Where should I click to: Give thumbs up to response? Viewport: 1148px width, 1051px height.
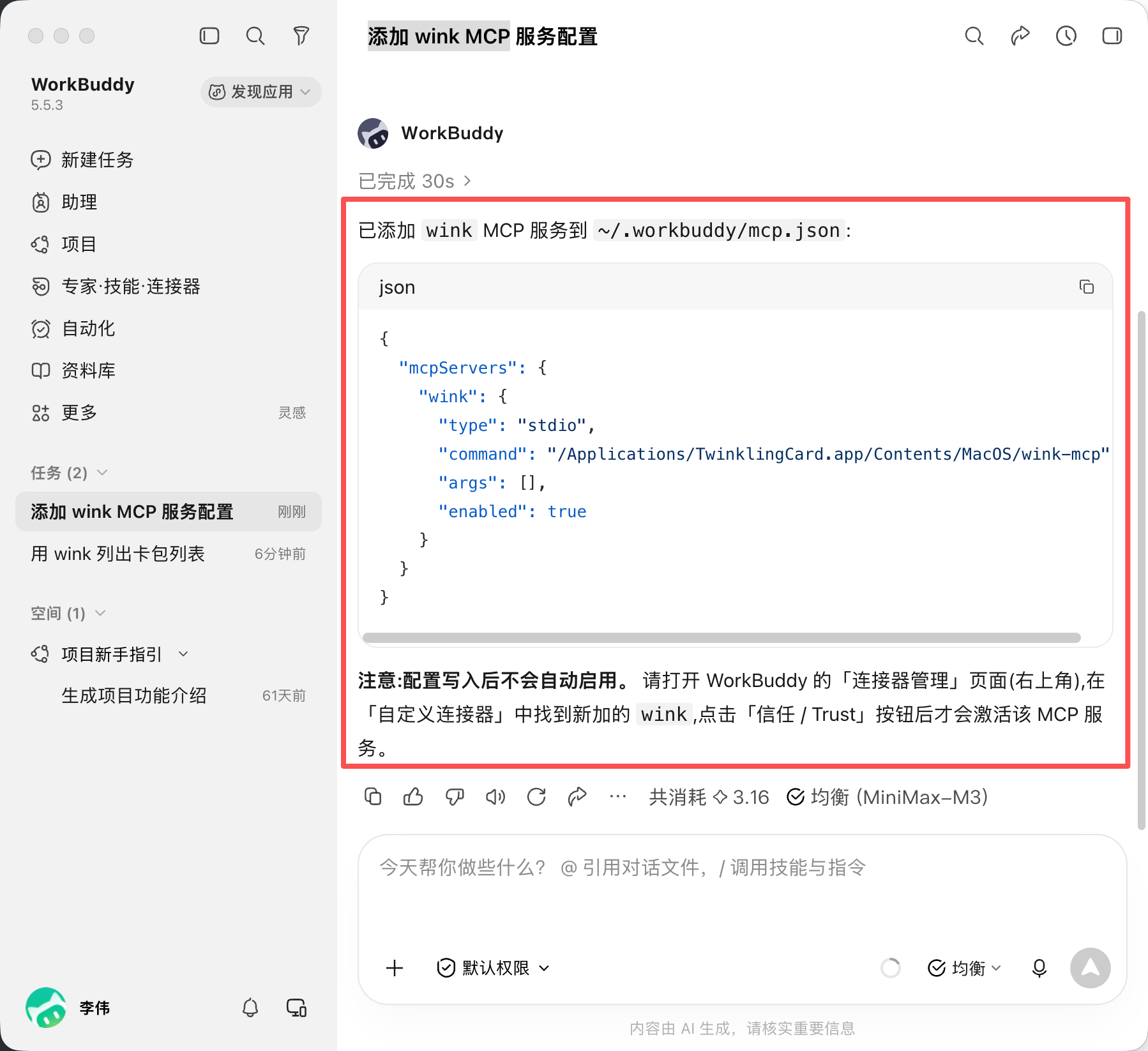[x=414, y=796]
